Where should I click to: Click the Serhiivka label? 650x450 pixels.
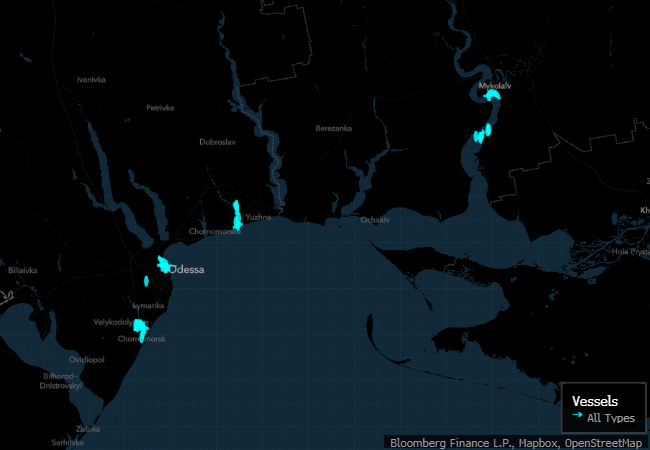[x=68, y=443]
